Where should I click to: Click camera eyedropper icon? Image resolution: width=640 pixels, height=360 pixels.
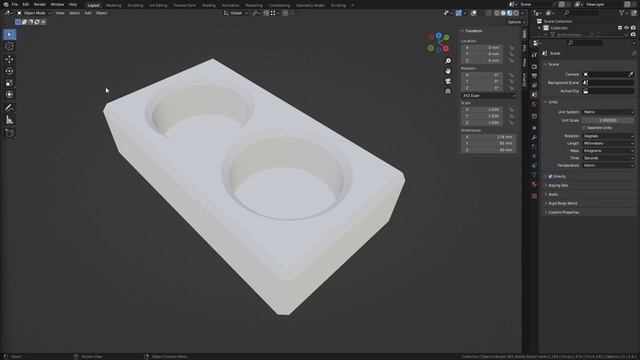[x=631, y=74]
